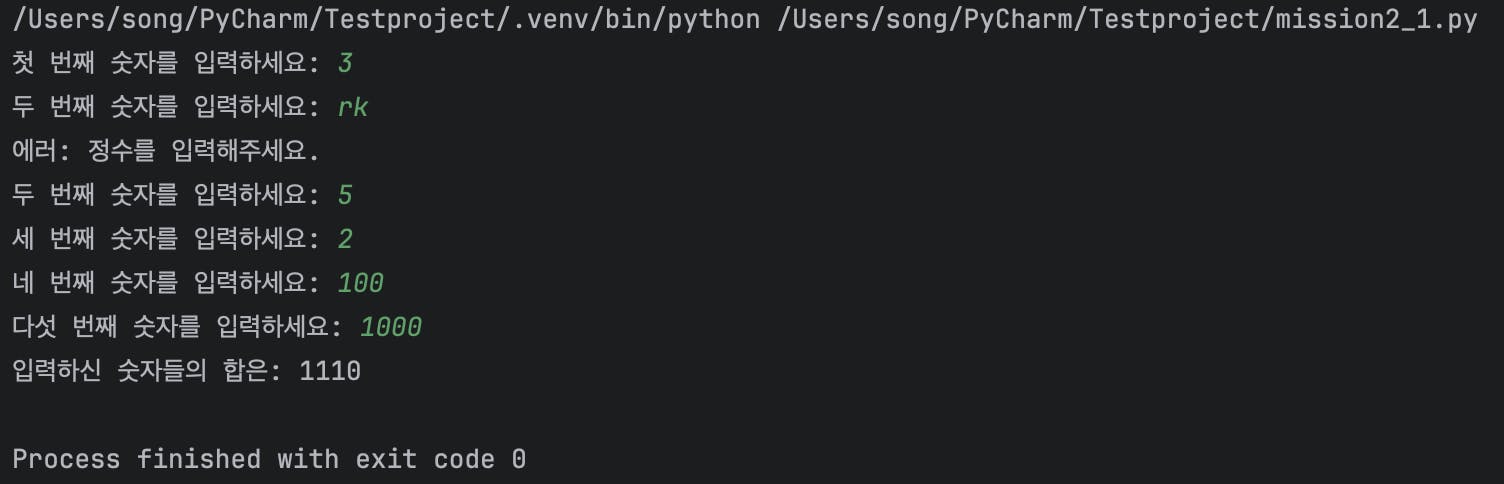Click the entered value 100
Screen dimensions: 1504x484
(360, 283)
